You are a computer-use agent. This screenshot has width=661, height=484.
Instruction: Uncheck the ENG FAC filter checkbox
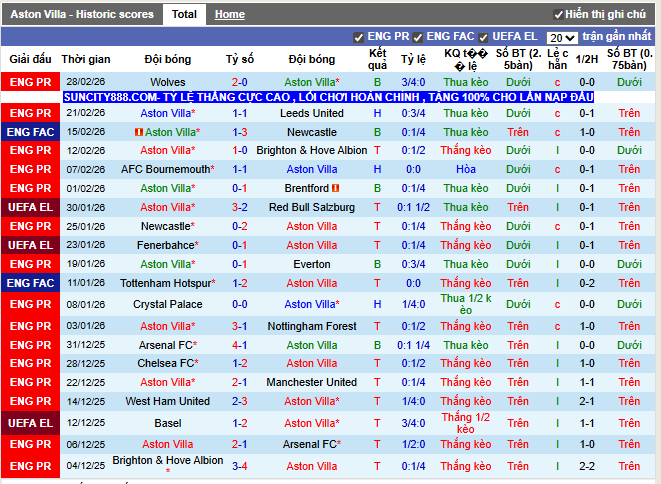(418, 38)
